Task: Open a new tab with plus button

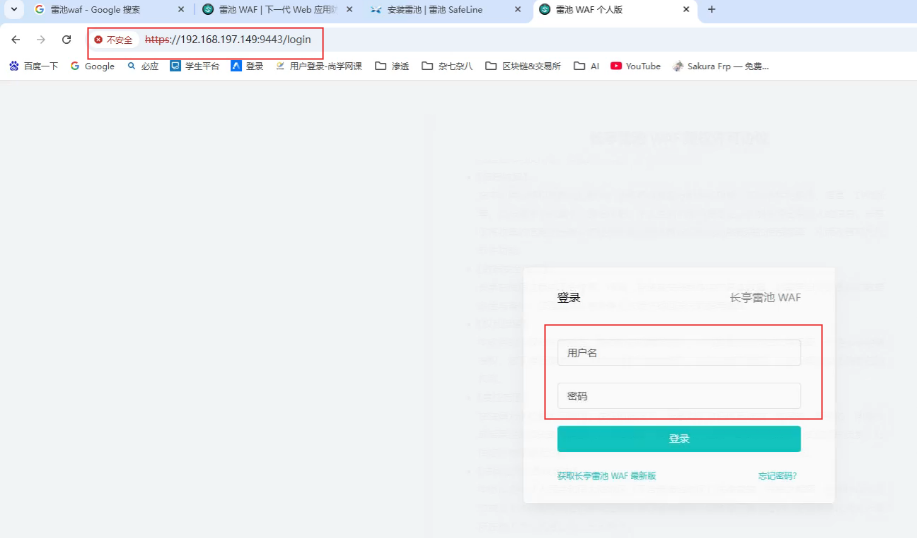Action: coord(711,9)
